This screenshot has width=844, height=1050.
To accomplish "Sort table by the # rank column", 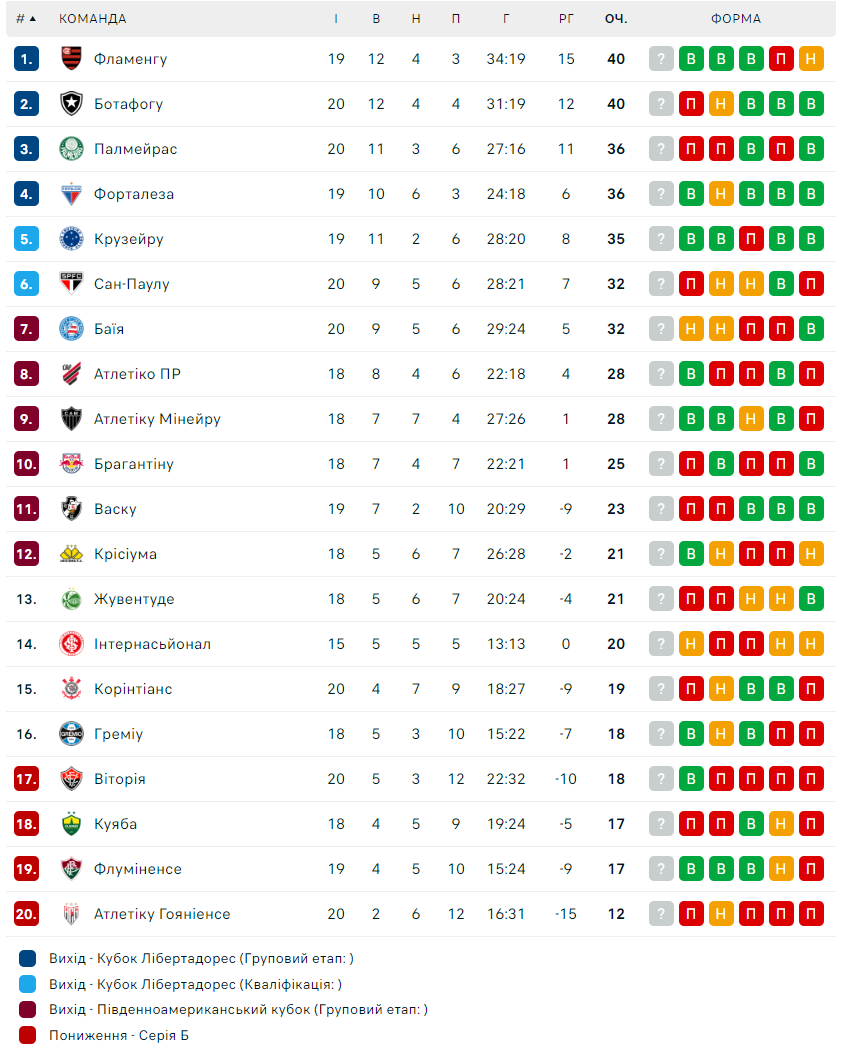I will click(x=25, y=19).
